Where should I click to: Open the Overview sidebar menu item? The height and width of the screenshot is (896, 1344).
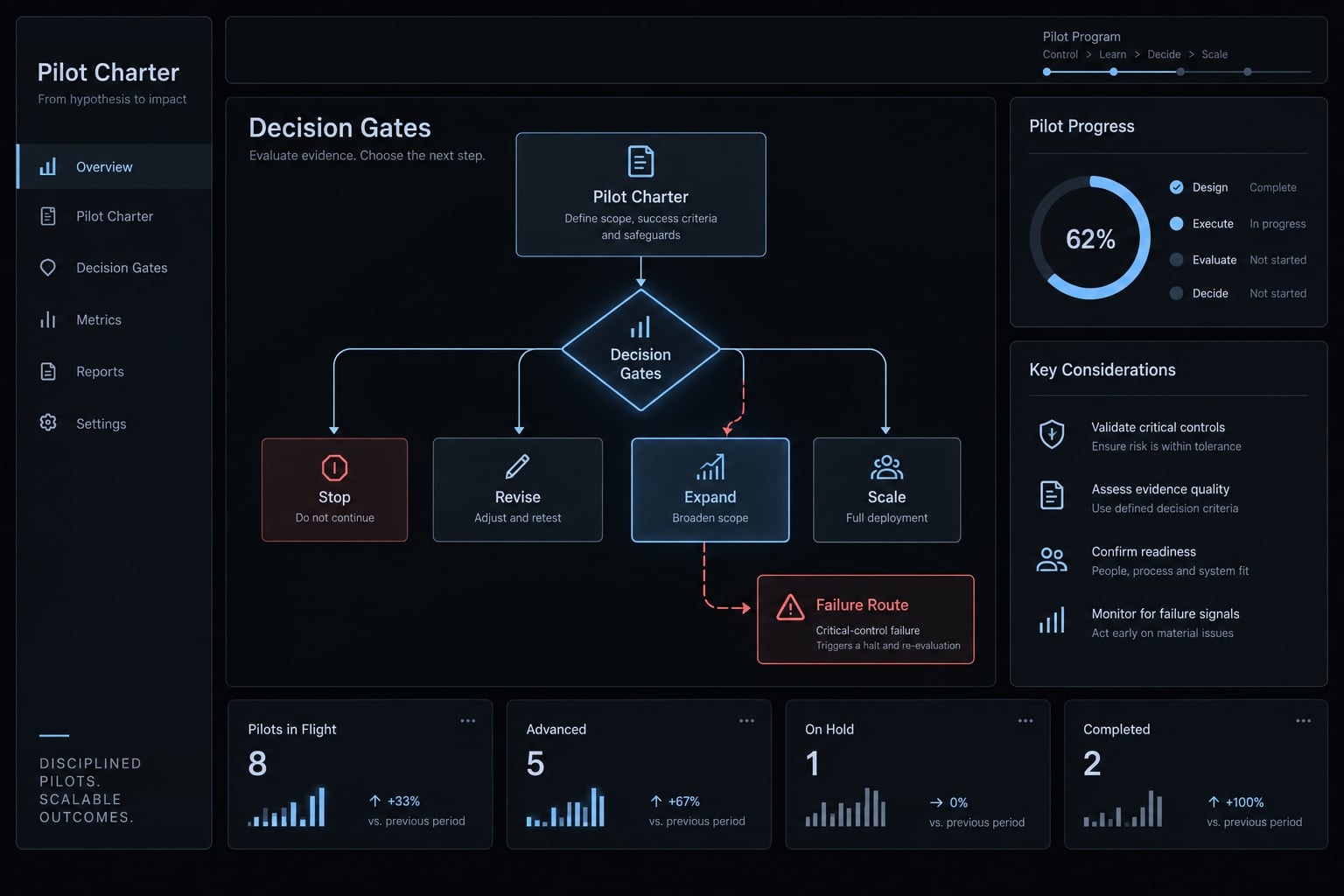(x=115, y=166)
